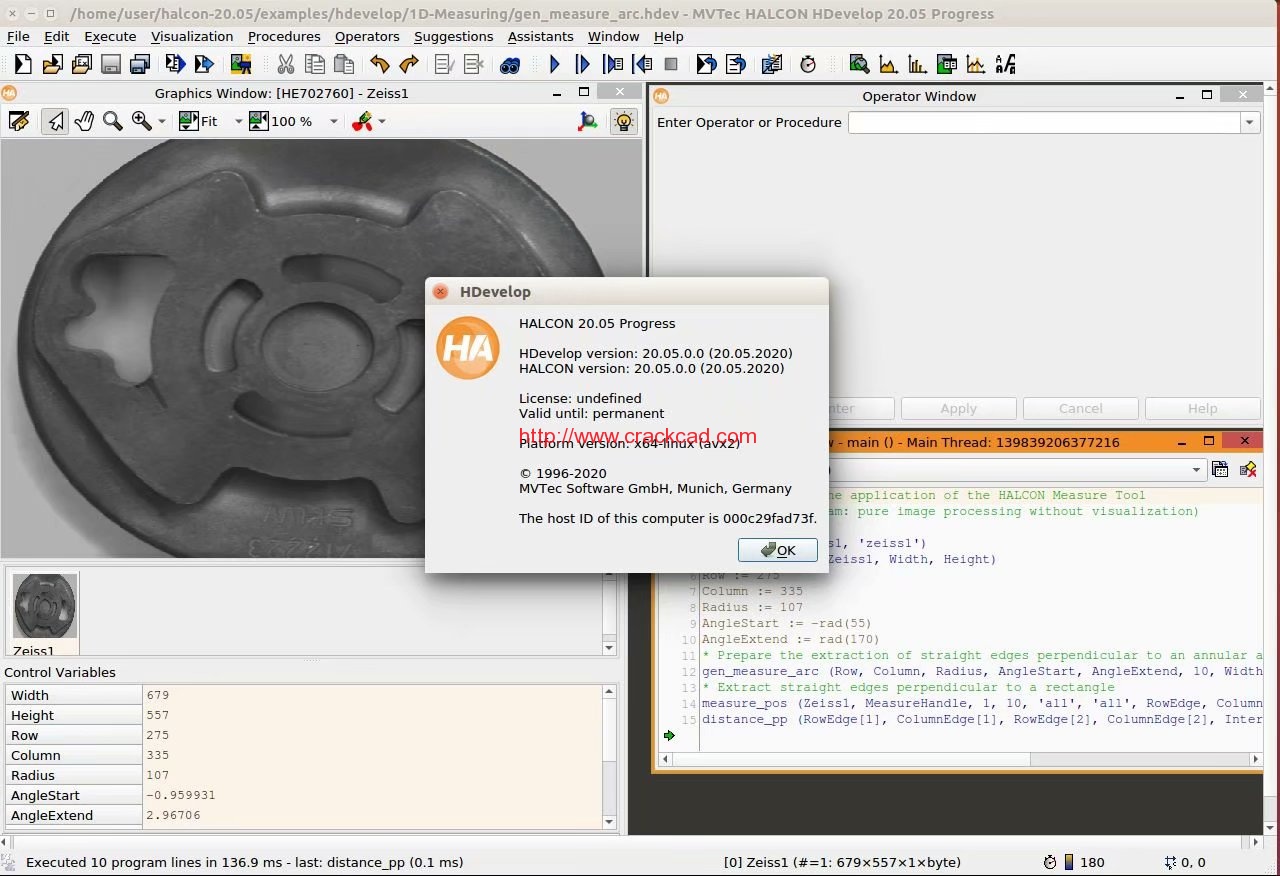
Task: Click the Save program disk icon
Action: tap(111, 64)
